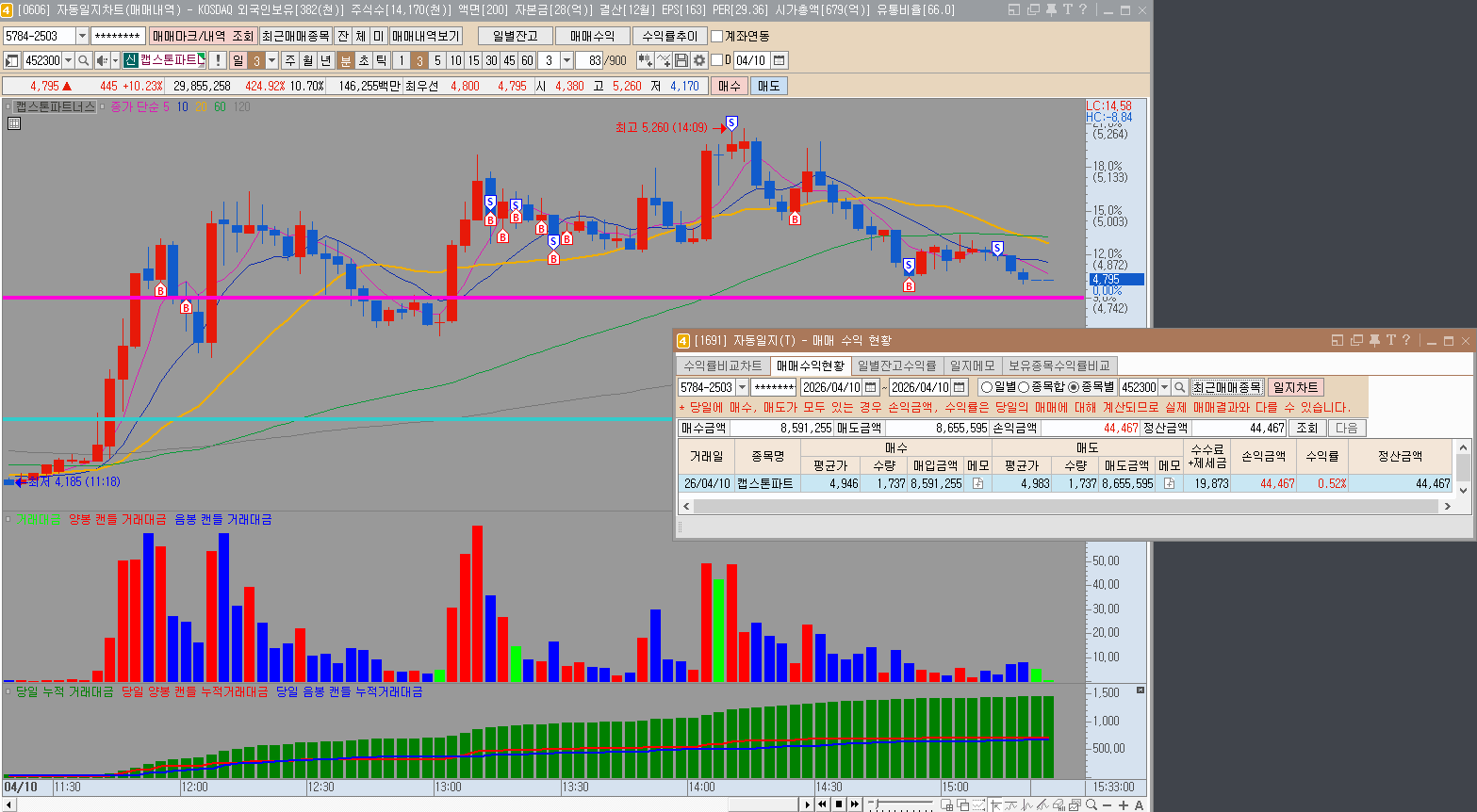This screenshot has height=812, width=1477.
Task: Open the 보유종목수익률비교 tab
Action: 1059,365
